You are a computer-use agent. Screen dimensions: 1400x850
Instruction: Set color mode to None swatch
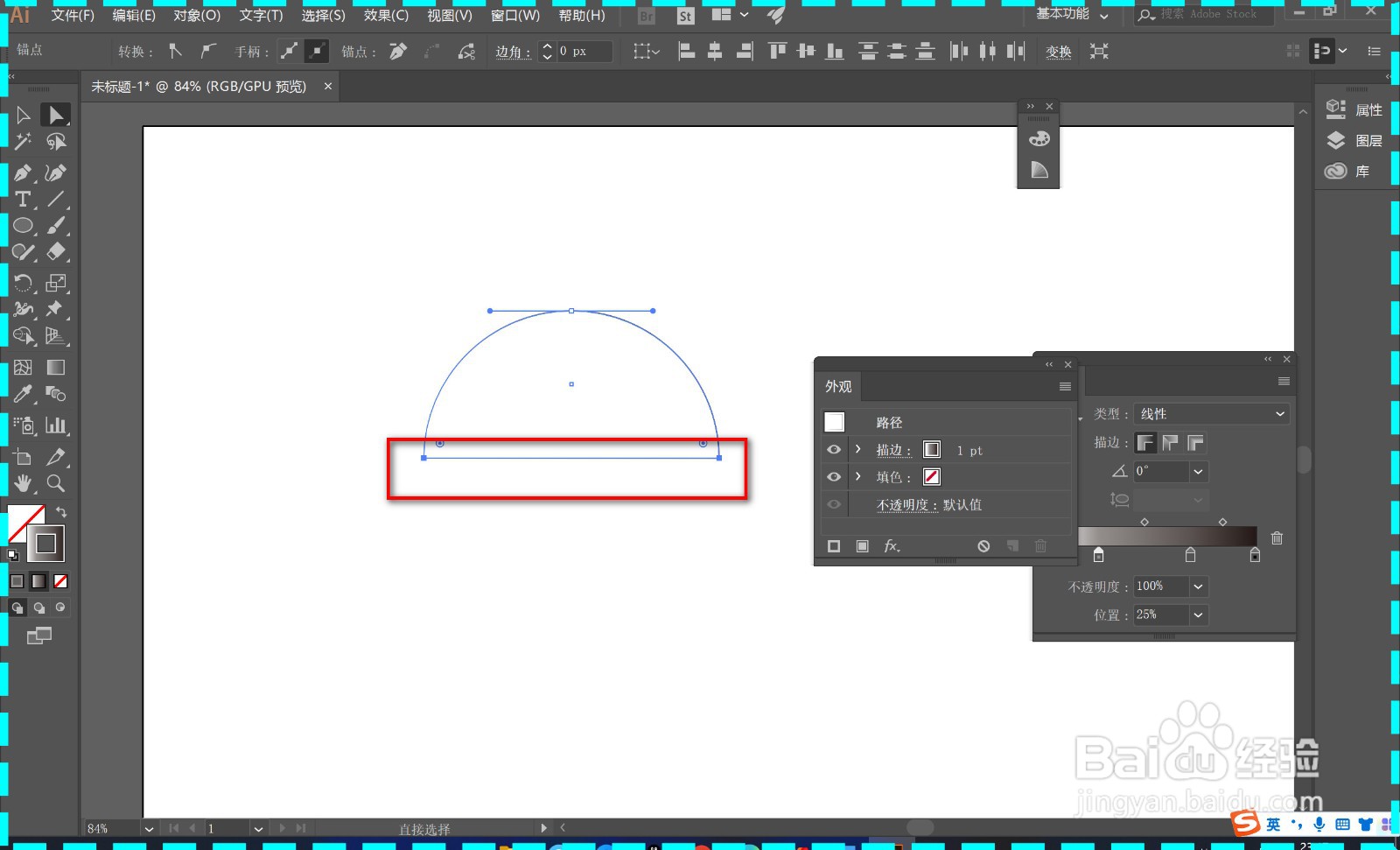(x=60, y=581)
